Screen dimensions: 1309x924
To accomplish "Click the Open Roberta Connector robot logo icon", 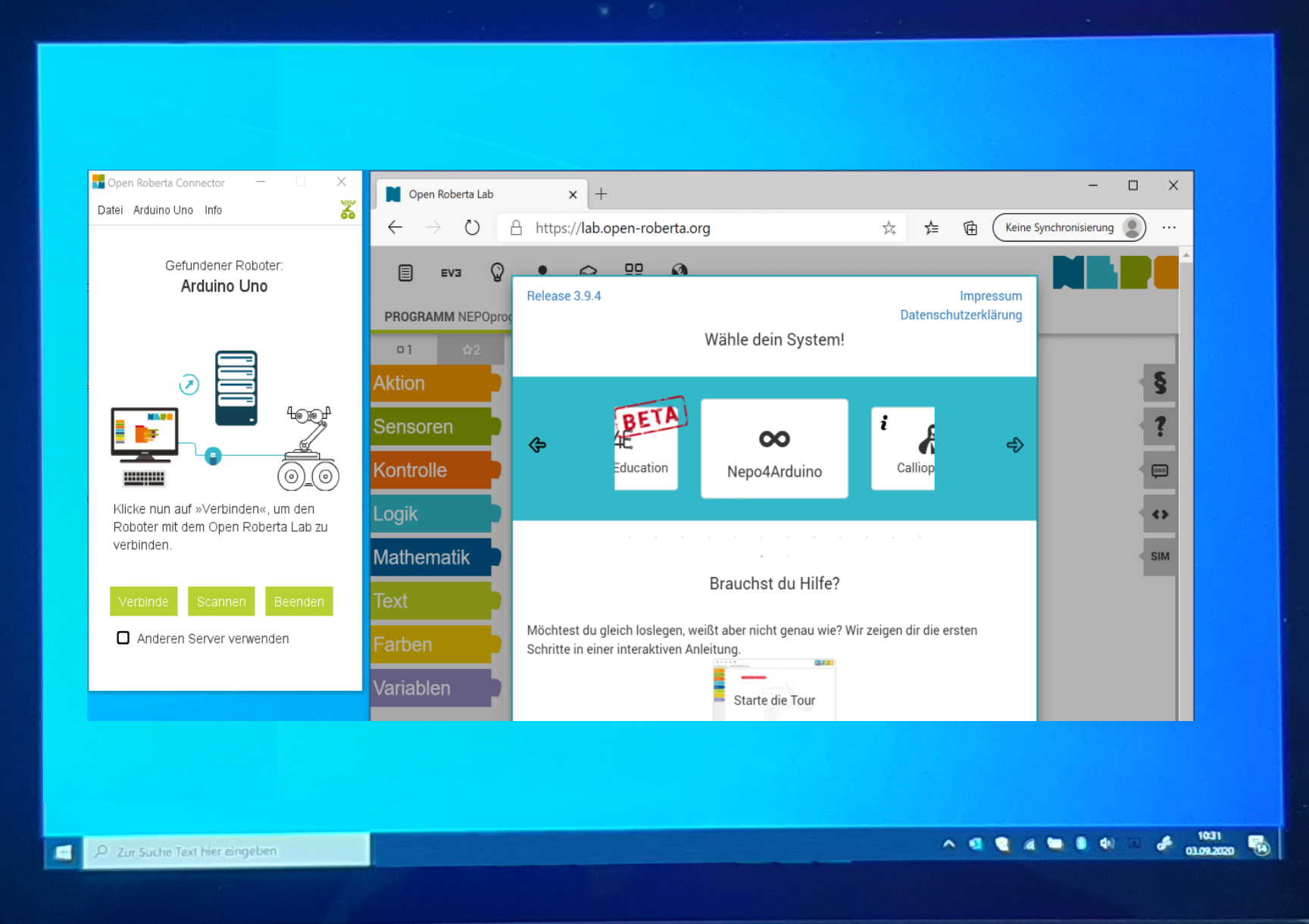I will [348, 210].
